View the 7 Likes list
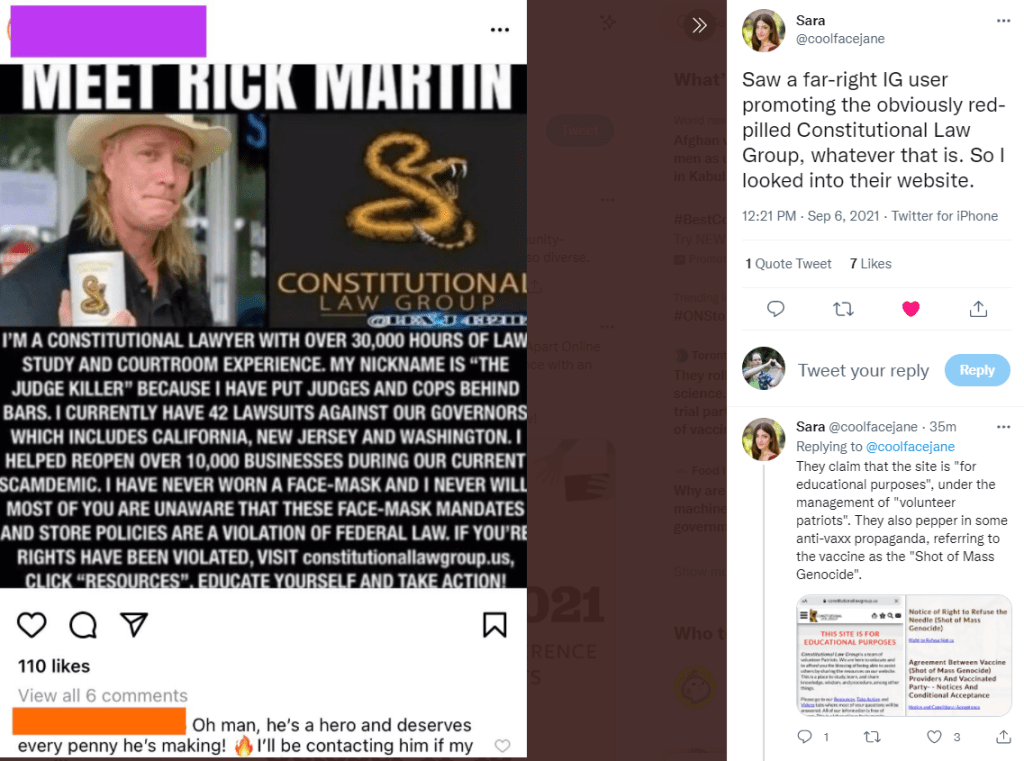1024x761 pixels. coord(871,263)
